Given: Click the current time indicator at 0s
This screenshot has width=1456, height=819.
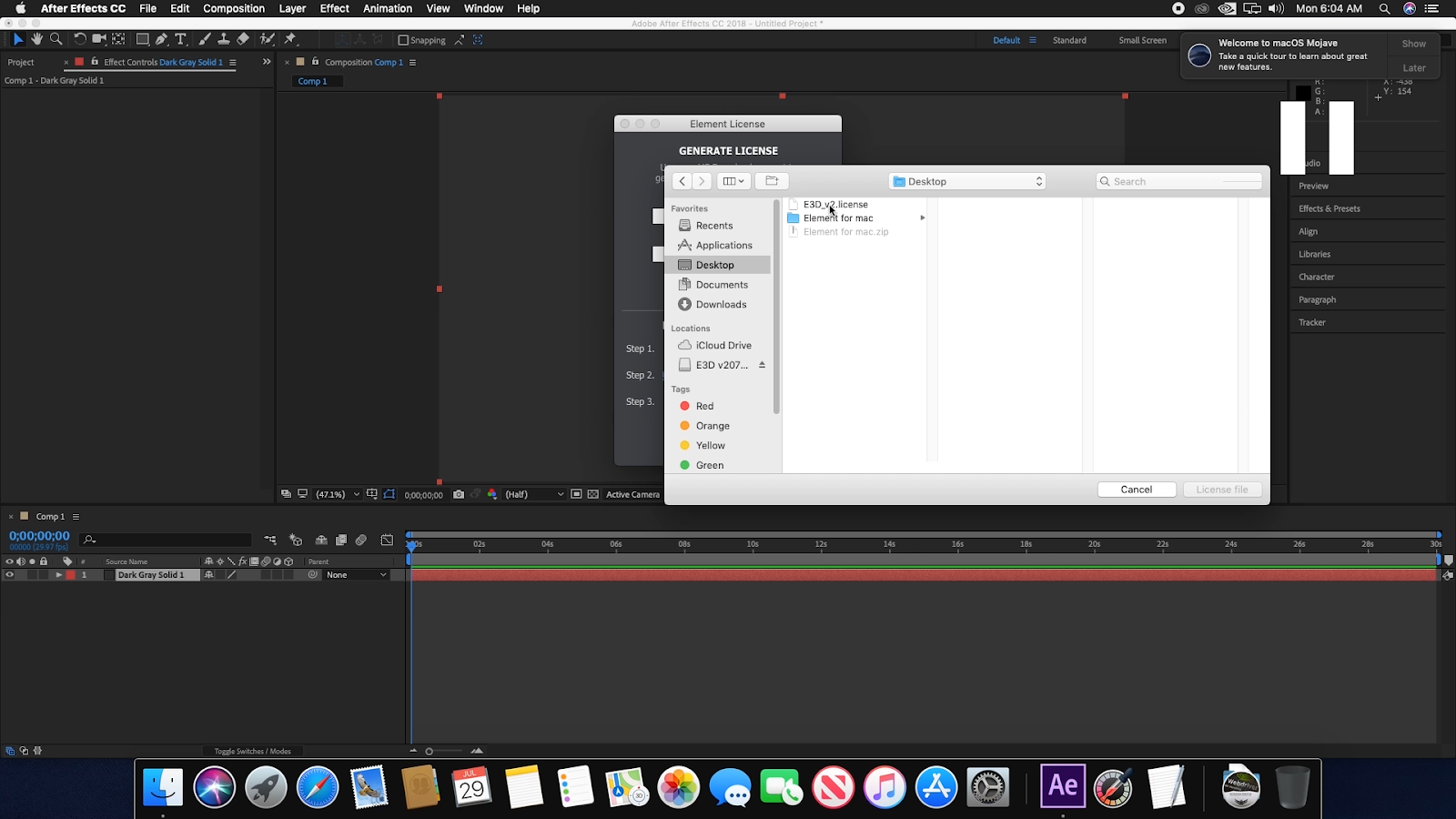Looking at the screenshot, I should click(x=411, y=545).
